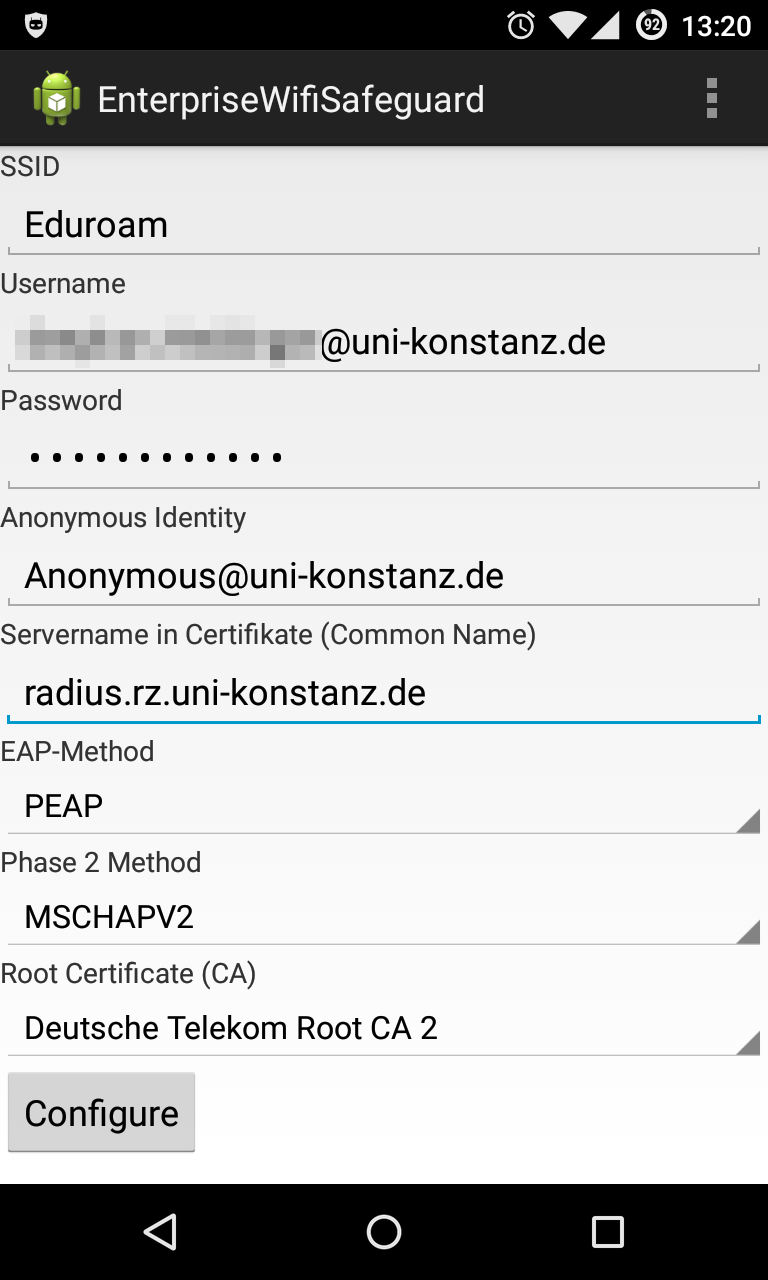The height and width of the screenshot is (1280, 768).
Task: Focus the Password field with dots
Action: click(x=384, y=459)
